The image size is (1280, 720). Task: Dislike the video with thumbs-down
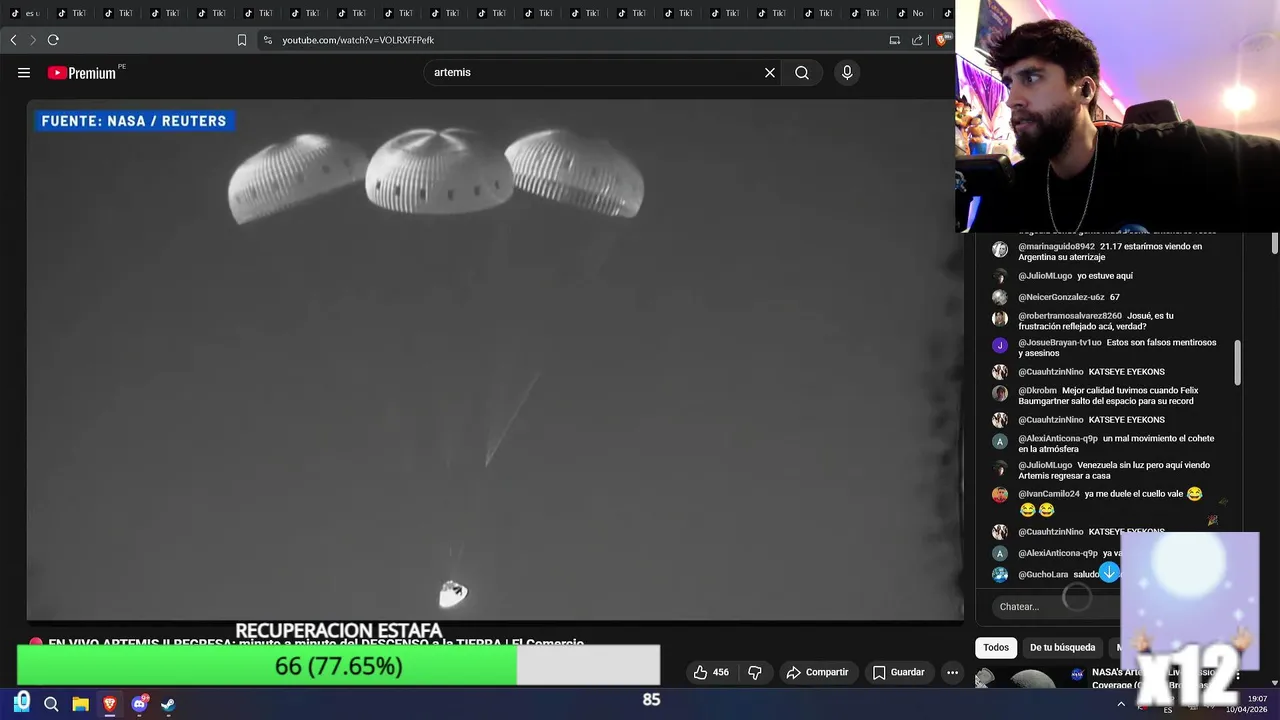click(755, 672)
